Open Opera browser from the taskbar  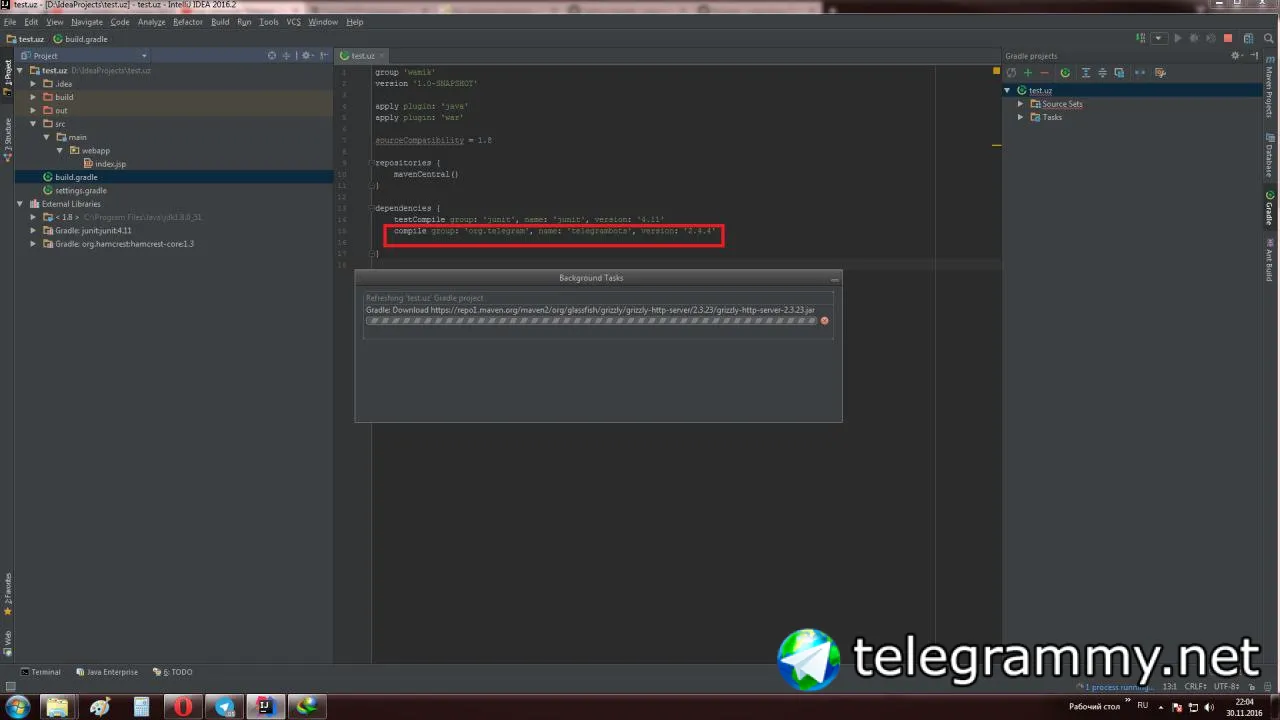click(183, 707)
